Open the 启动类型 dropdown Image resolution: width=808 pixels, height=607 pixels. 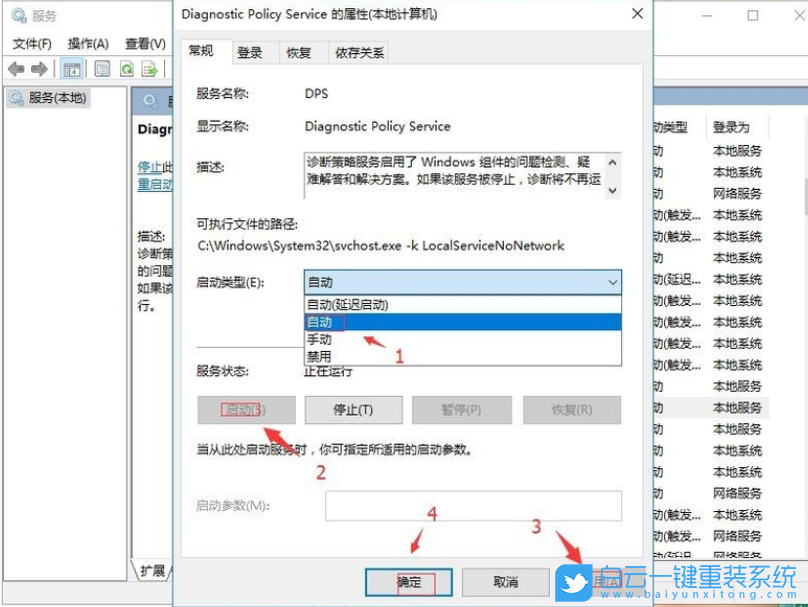click(610, 282)
